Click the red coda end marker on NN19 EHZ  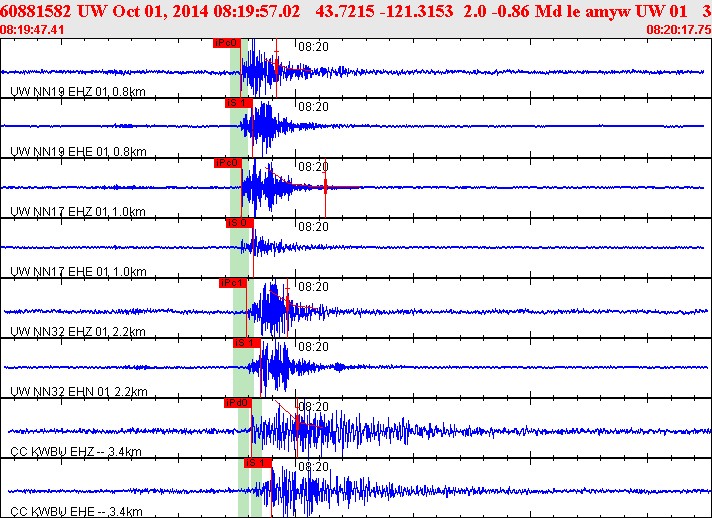pos(277,68)
